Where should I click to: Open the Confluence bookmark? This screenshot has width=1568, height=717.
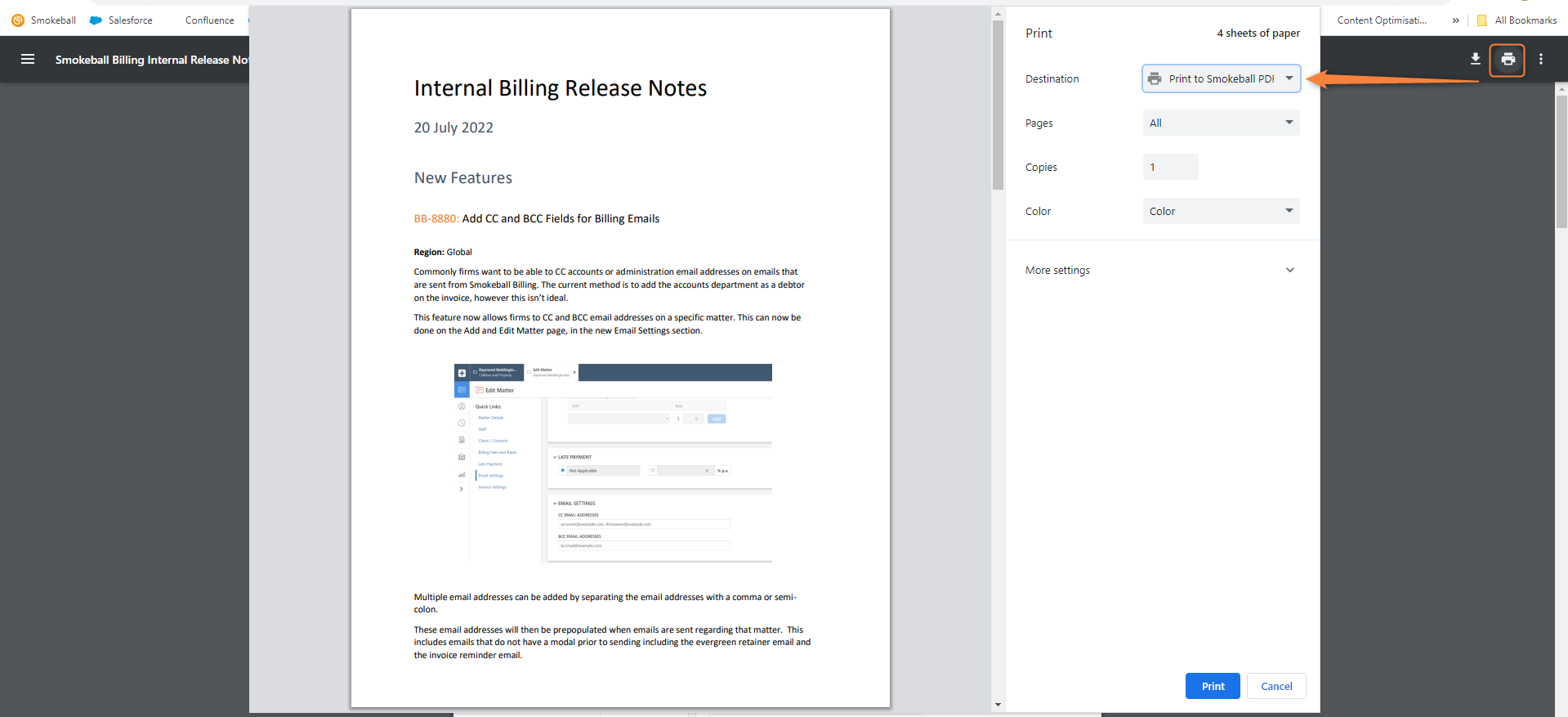[x=209, y=20]
